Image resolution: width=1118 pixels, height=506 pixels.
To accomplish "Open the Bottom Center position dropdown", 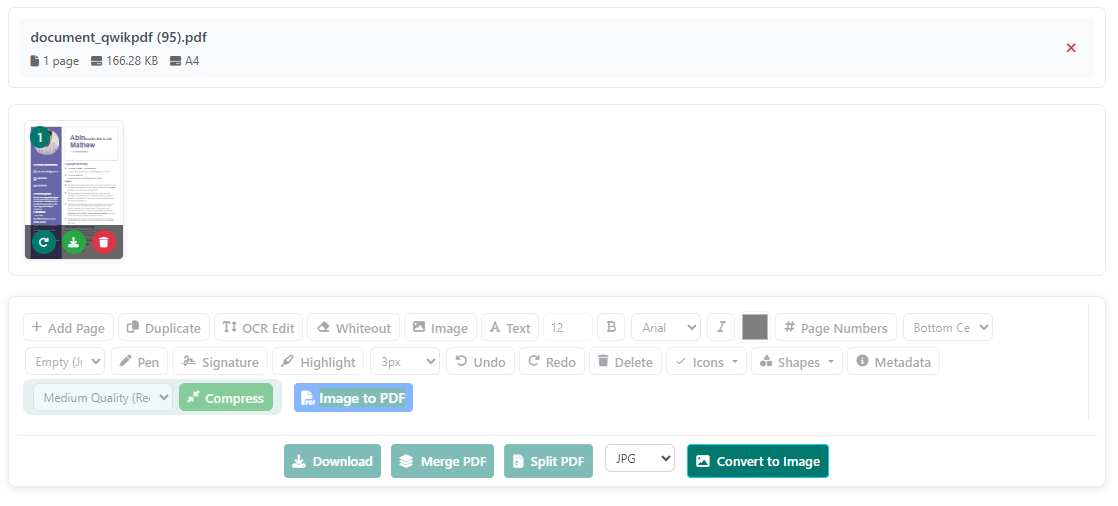I will [948, 328].
